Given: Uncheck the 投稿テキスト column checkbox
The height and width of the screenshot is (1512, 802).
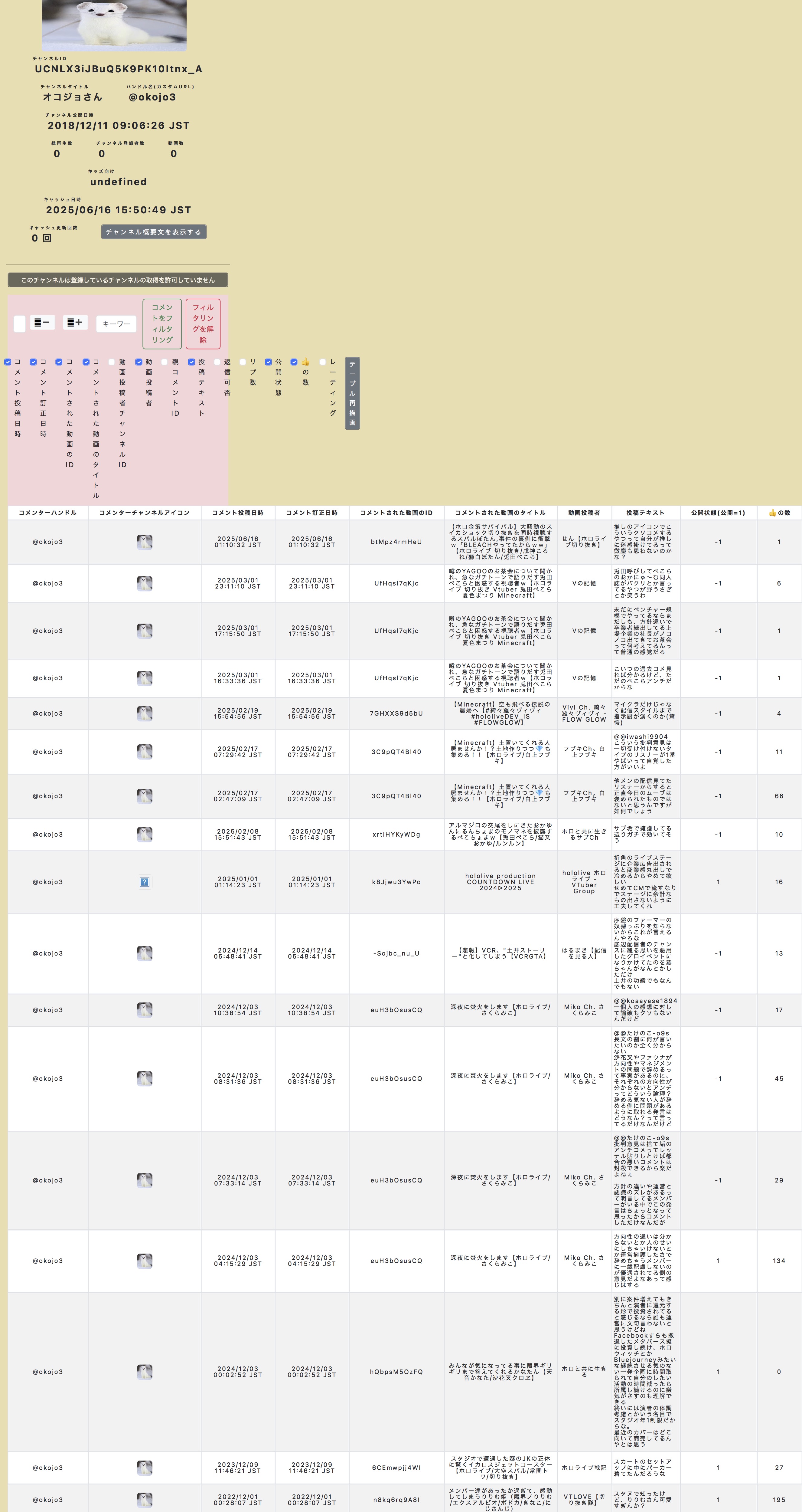Looking at the screenshot, I should 191,362.
